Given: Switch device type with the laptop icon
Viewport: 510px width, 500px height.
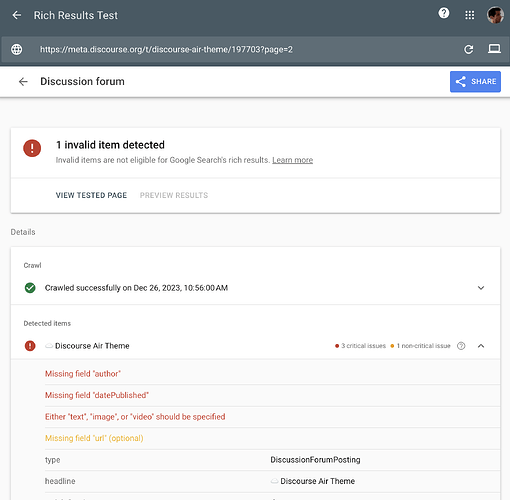Looking at the screenshot, I should pos(494,49).
